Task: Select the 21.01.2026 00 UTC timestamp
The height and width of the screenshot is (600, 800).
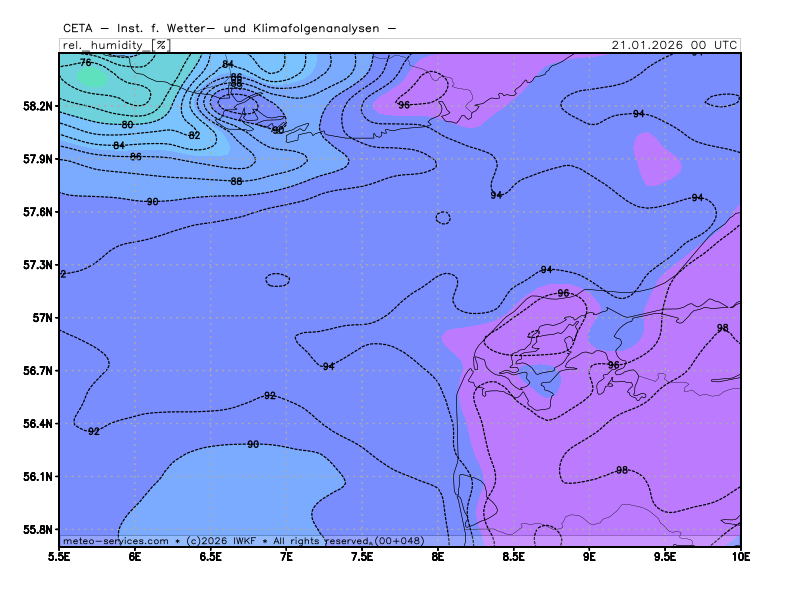Action: click(675, 45)
